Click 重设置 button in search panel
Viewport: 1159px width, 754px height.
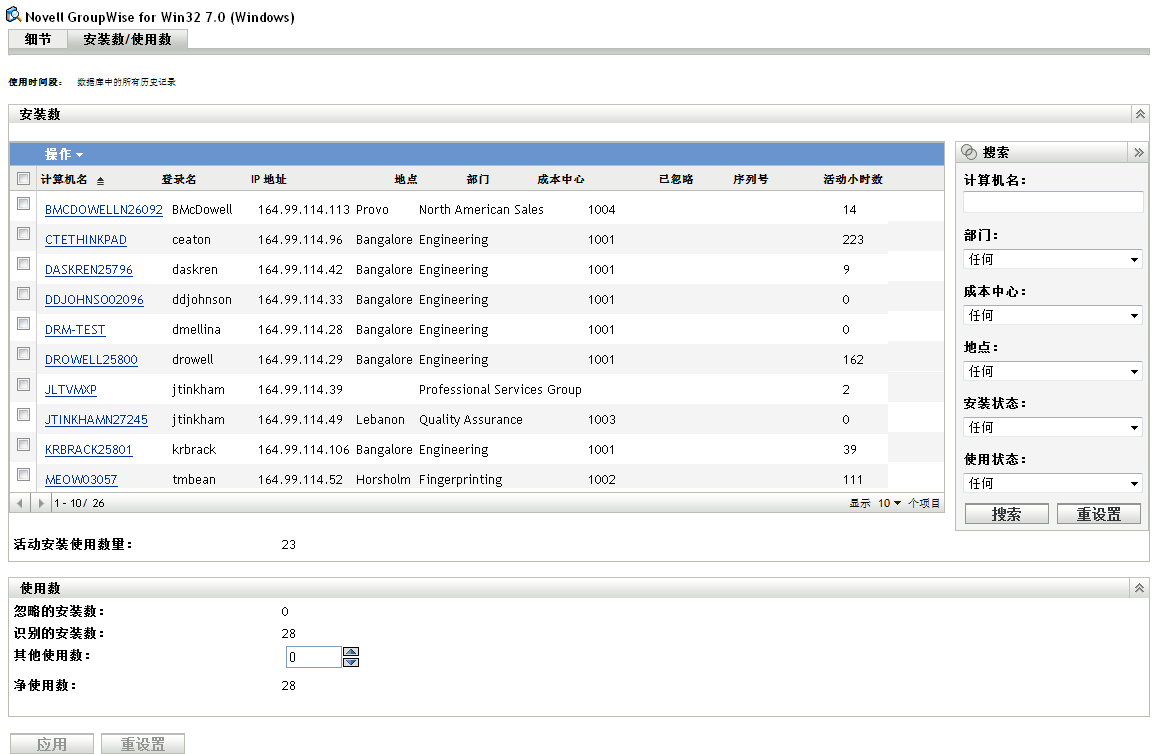(1098, 514)
